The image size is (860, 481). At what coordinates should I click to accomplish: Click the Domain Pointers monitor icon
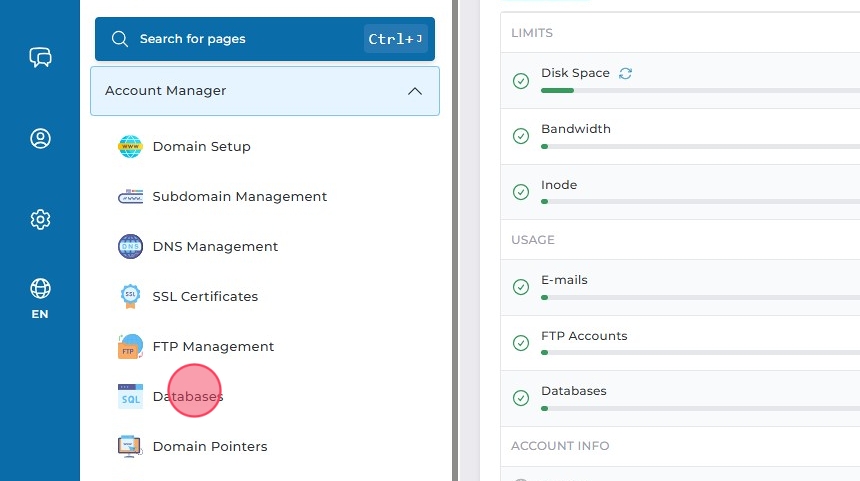coord(130,447)
